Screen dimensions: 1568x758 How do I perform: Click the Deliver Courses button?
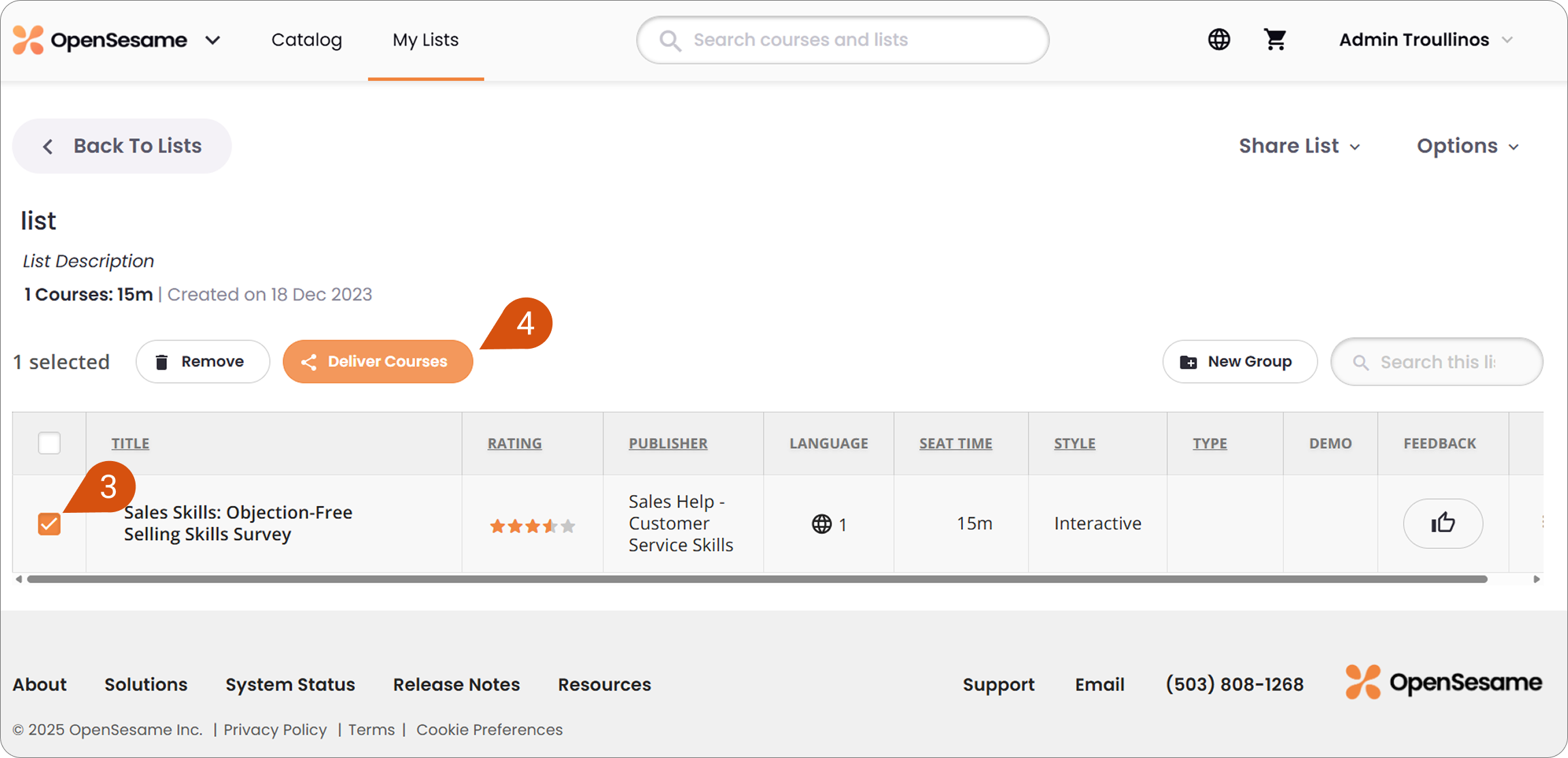click(378, 362)
